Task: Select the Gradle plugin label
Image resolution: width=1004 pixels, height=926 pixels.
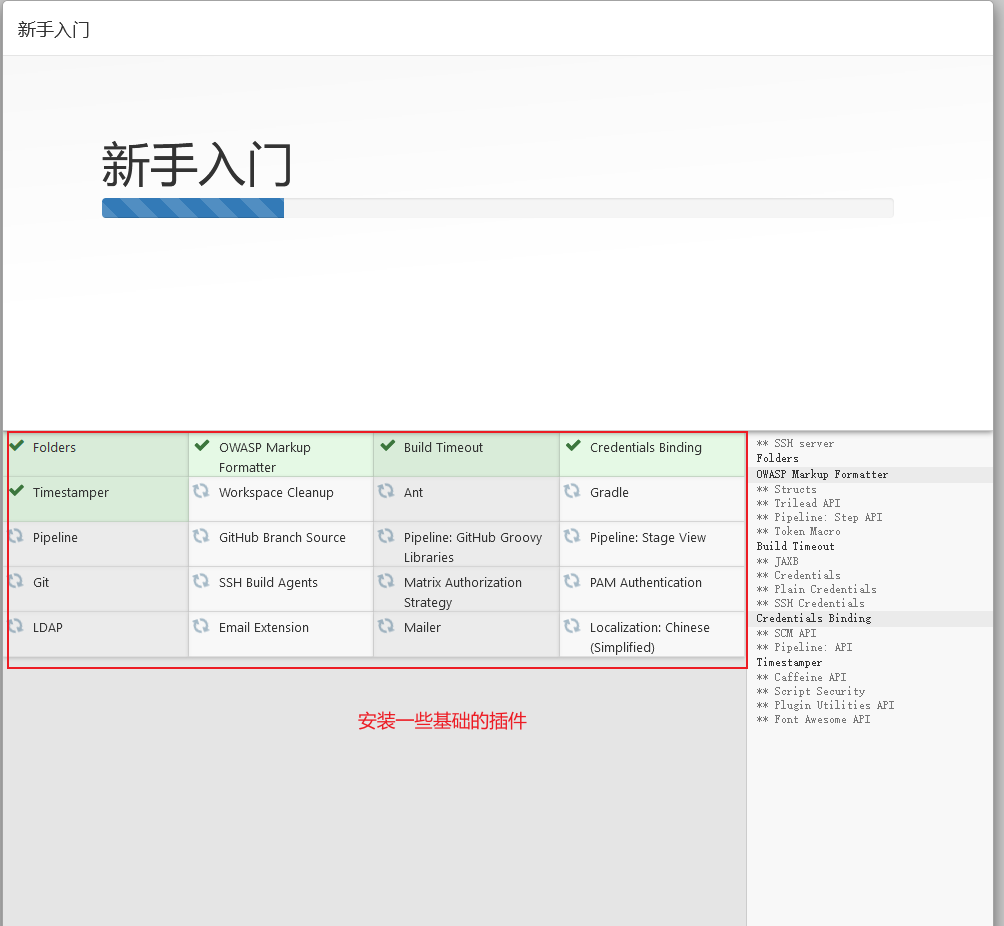Action: point(609,492)
